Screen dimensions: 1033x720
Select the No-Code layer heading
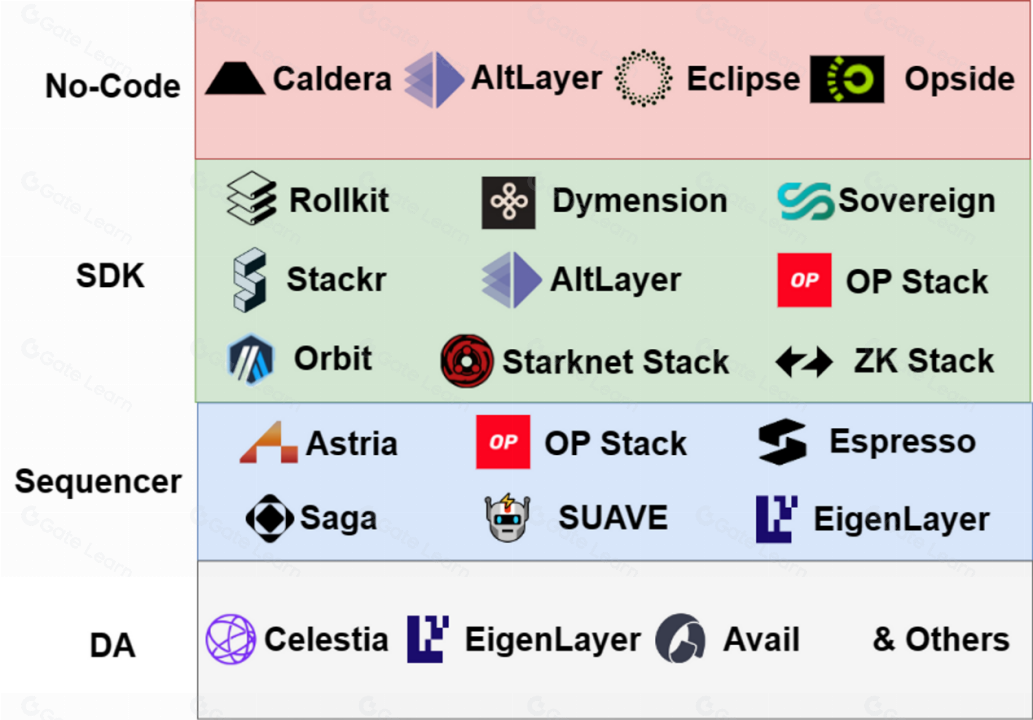(x=113, y=86)
